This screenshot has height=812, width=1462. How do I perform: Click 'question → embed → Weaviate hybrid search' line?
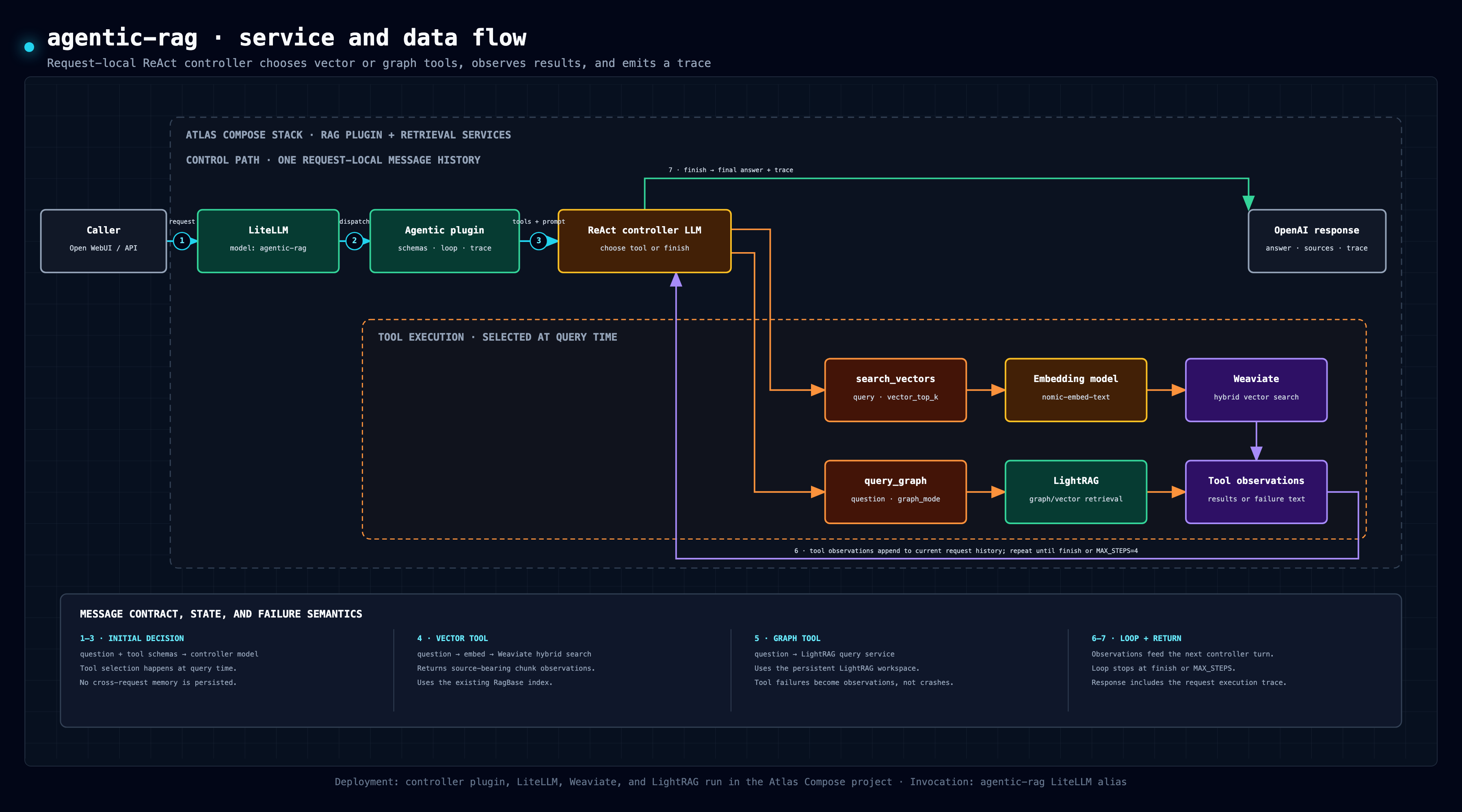[x=504, y=654]
